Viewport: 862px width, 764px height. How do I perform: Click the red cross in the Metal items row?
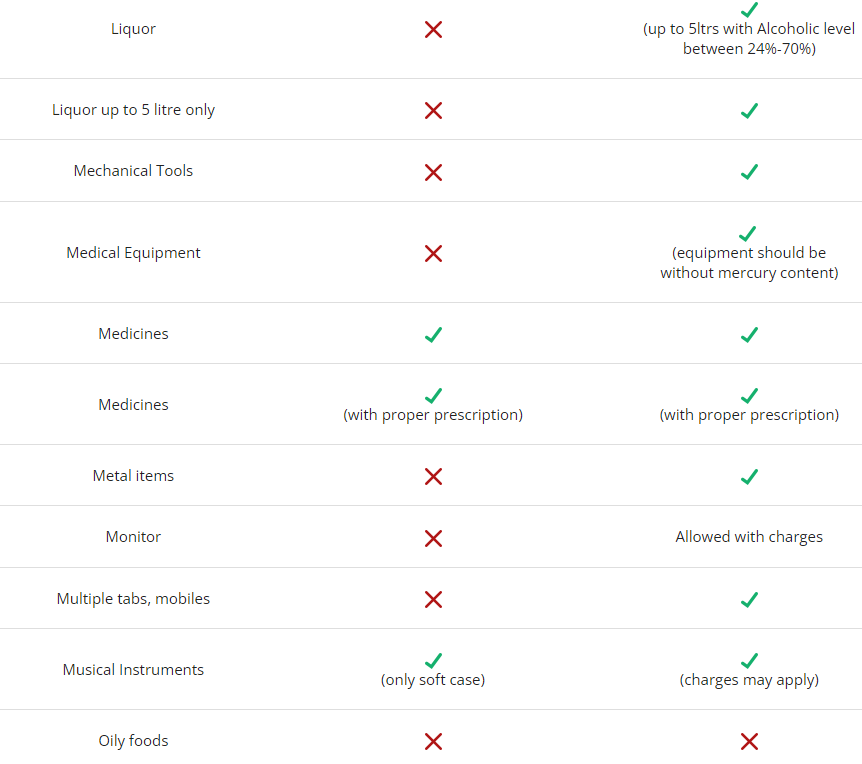pyautogui.click(x=433, y=477)
